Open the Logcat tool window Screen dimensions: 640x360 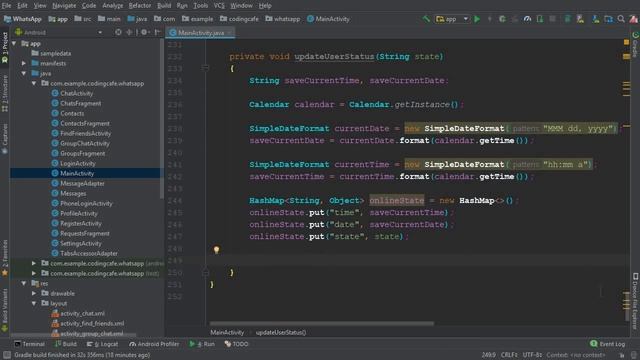pos(103,344)
